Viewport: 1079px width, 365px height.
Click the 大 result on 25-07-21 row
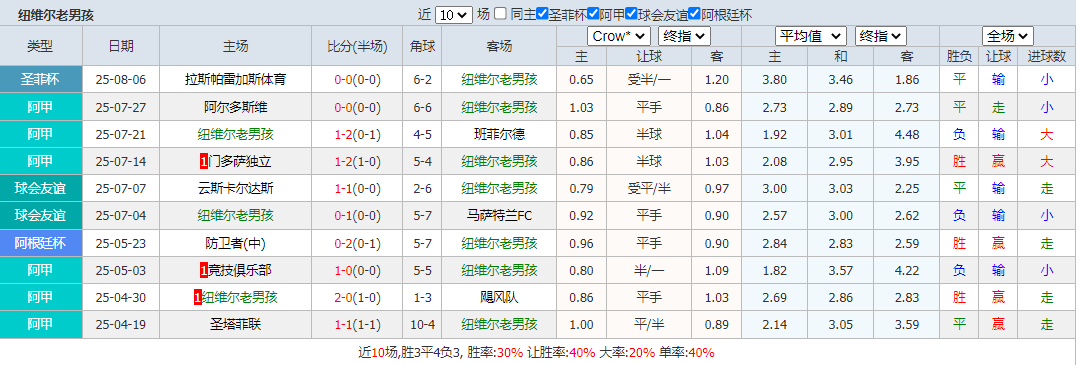(1047, 134)
